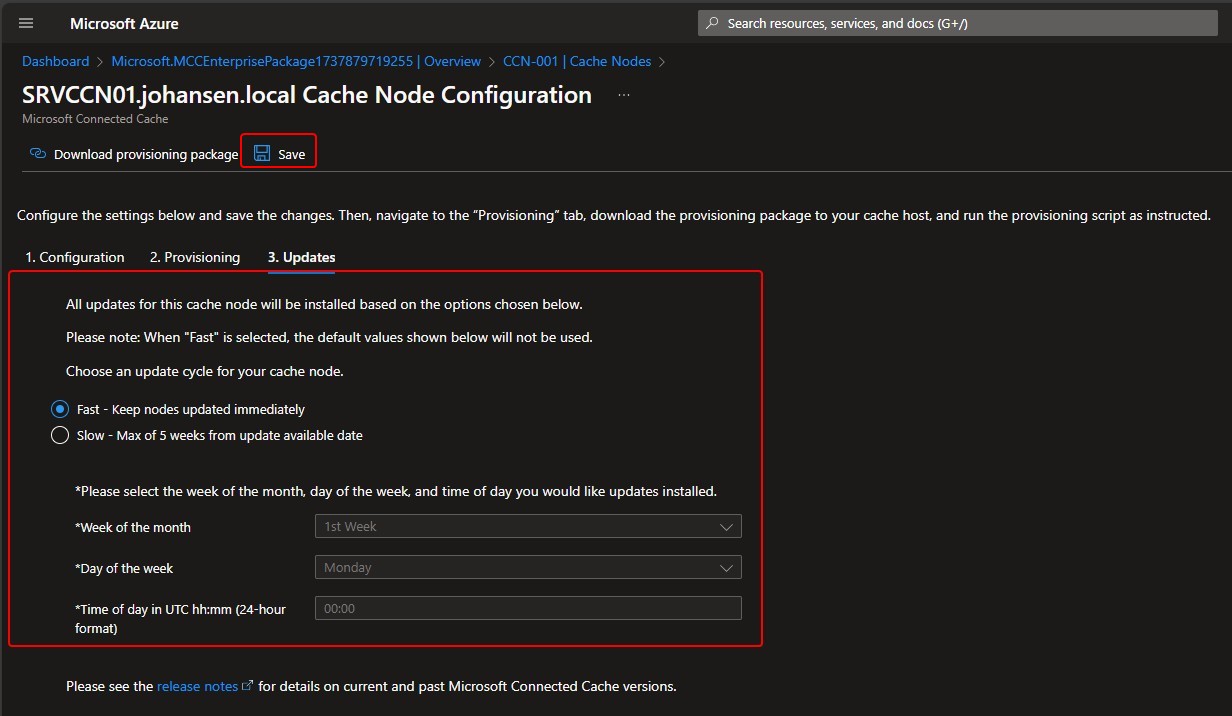Click the 'Microsoft Connected Cache' subtitle
The height and width of the screenshot is (716, 1232).
pos(95,119)
